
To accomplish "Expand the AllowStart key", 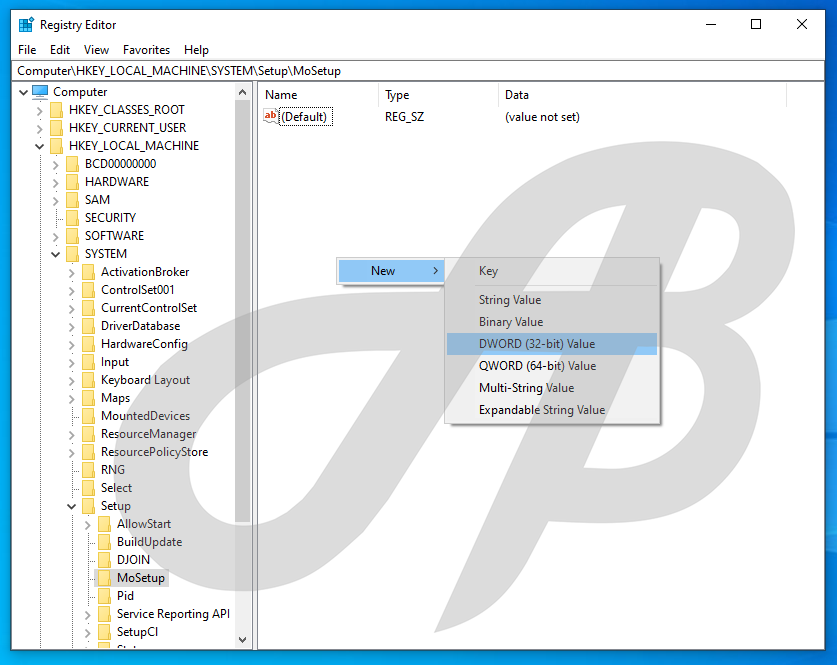I will point(88,525).
